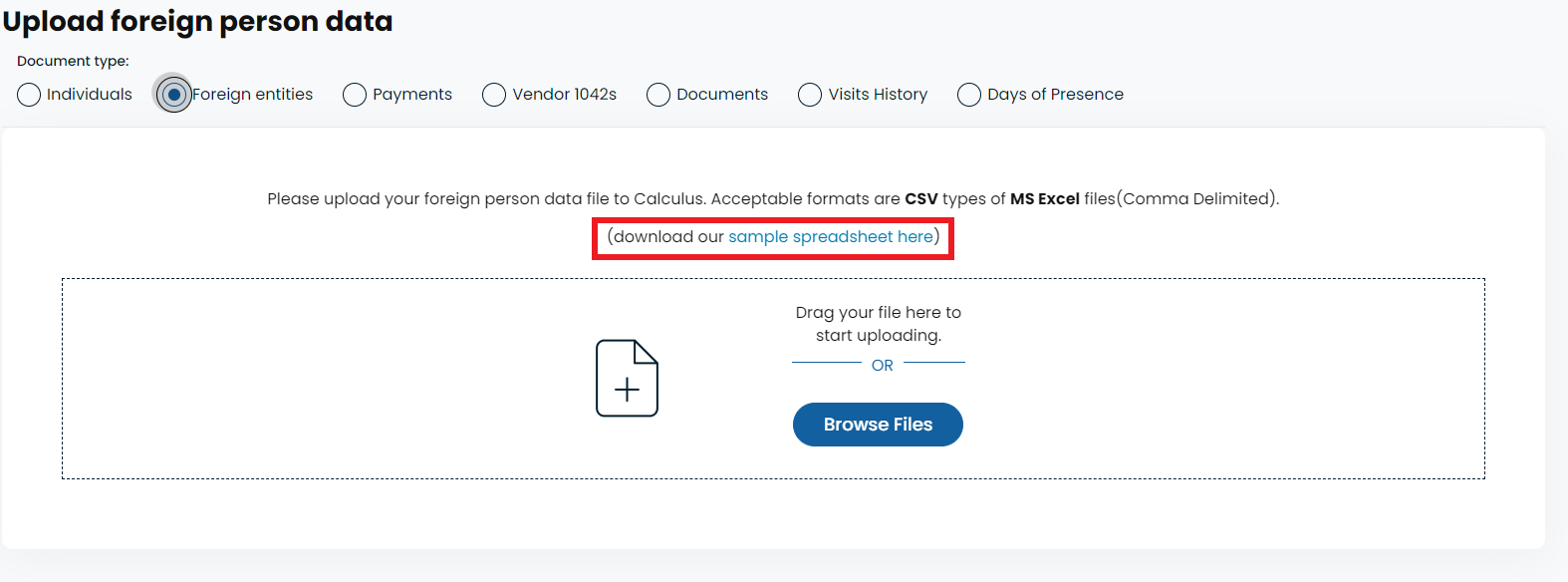This screenshot has height=582, width=1568.
Task: Pick the Days of Presence radio circle
Action: [969, 95]
